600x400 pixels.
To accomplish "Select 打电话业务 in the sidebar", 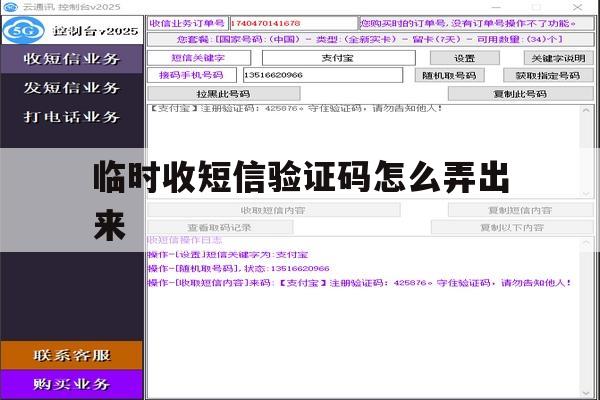I will (x=72, y=117).
